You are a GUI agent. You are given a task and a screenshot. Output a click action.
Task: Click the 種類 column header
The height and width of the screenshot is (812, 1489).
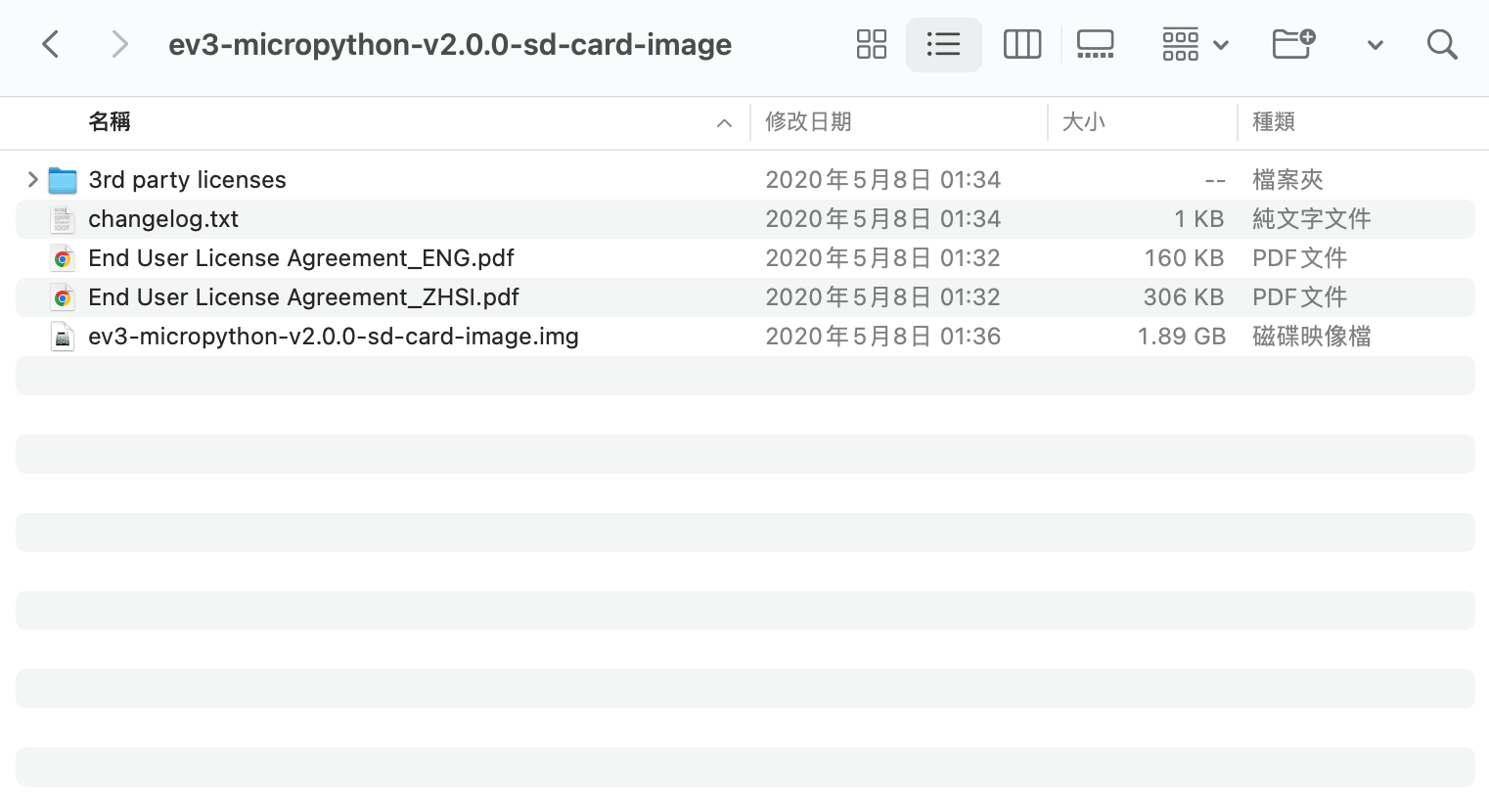click(1274, 121)
